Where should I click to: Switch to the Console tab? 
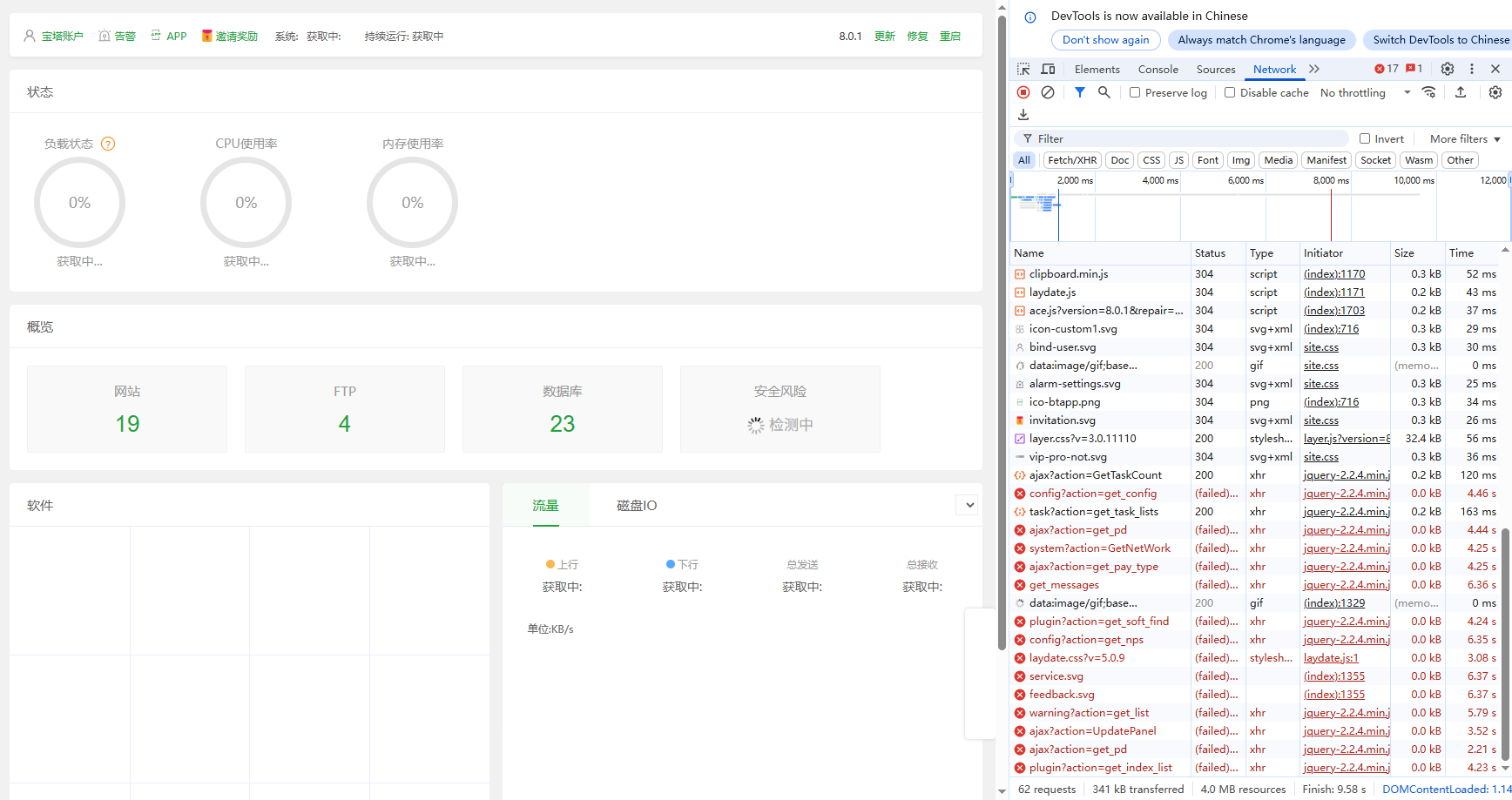pos(1158,69)
